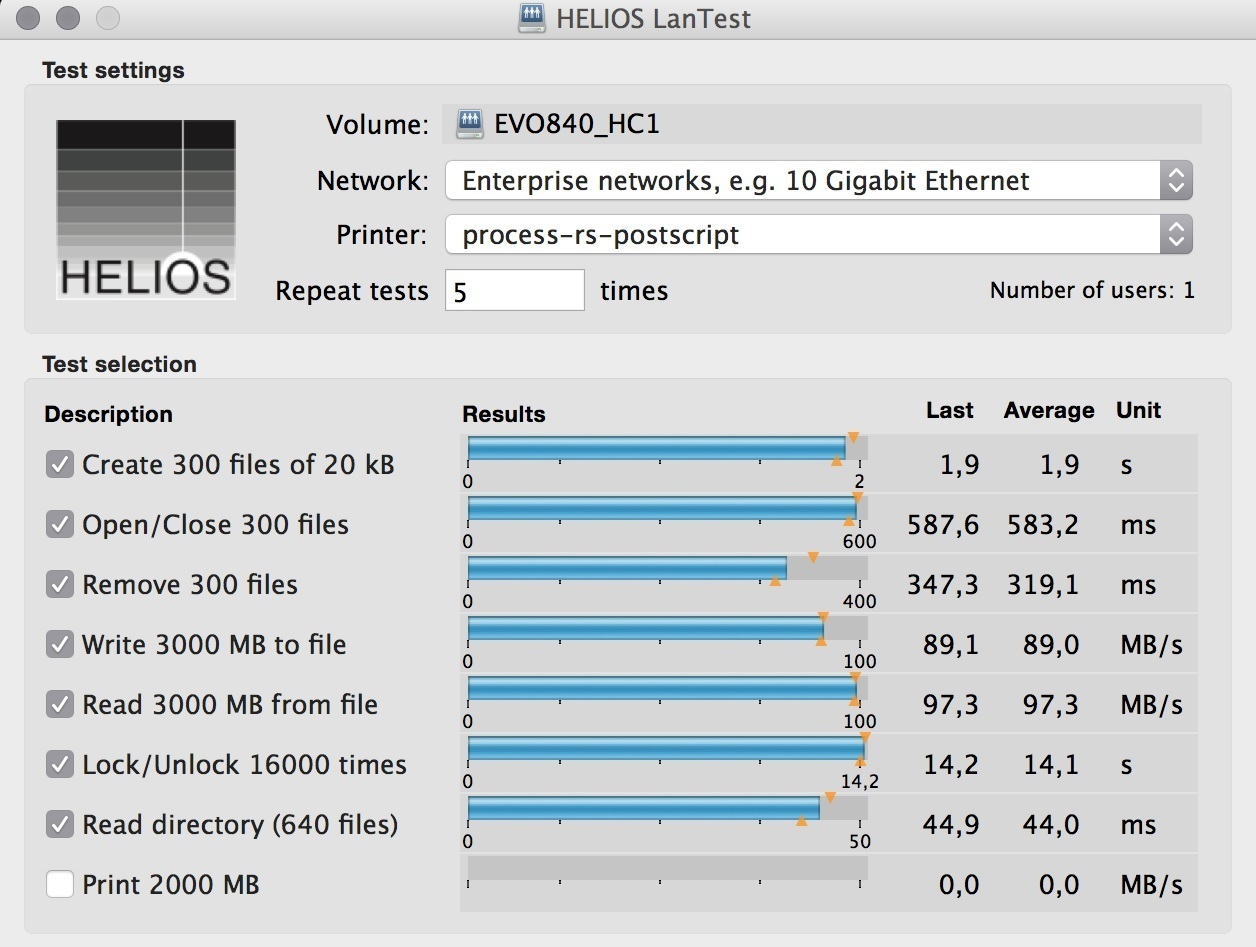Click the empty Print 2000 MB result bar

pos(668,868)
